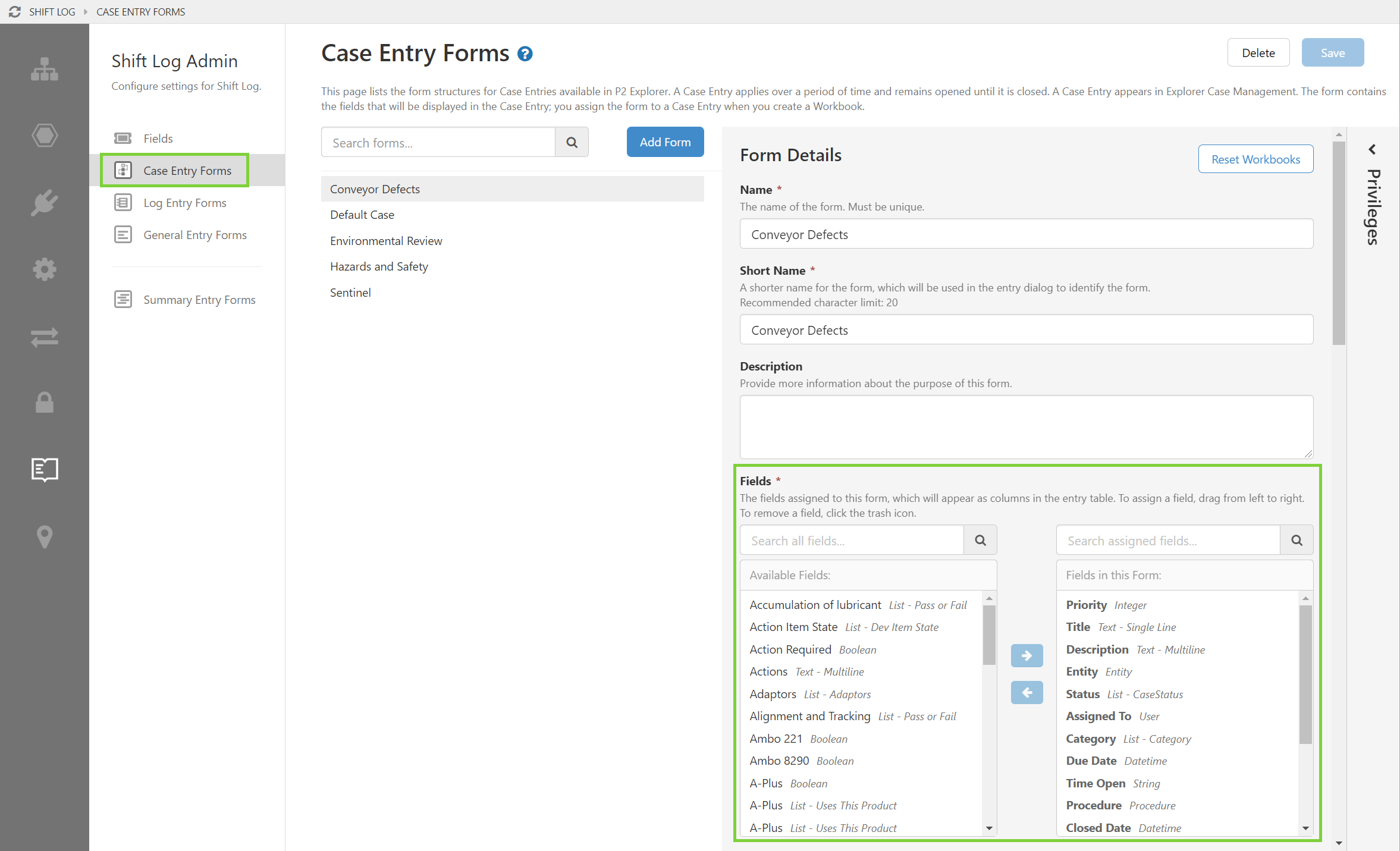Click the right arrow to assign field
The width and height of the screenshot is (1400, 851).
(x=1027, y=655)
